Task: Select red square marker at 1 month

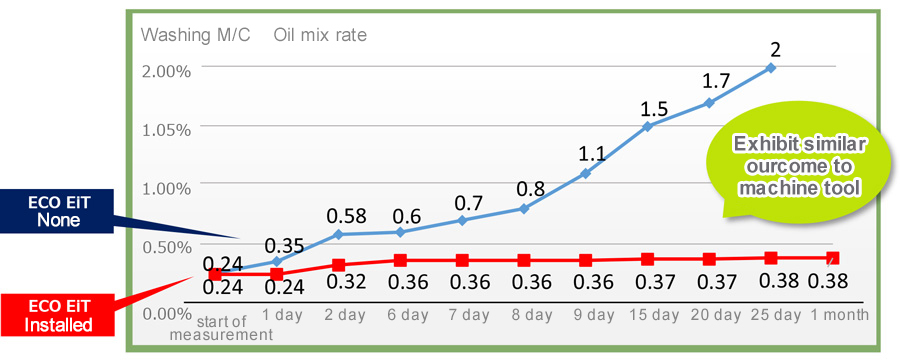Action: click(833, 258)
